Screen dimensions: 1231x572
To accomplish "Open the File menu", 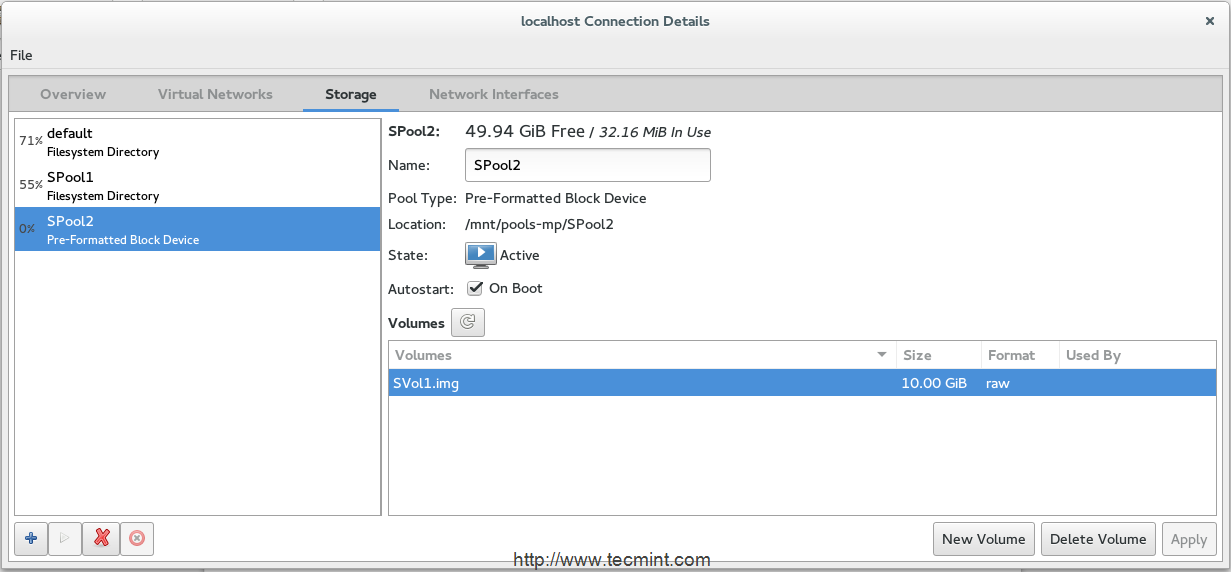I will tap(21, 55).
